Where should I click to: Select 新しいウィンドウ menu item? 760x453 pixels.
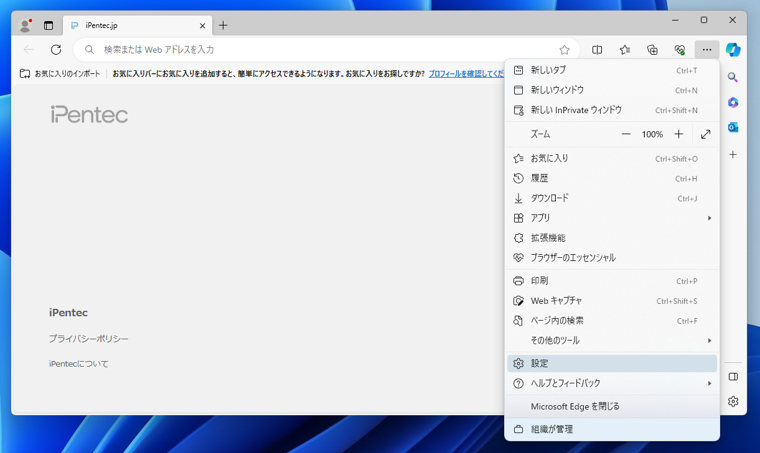[612, 90]
